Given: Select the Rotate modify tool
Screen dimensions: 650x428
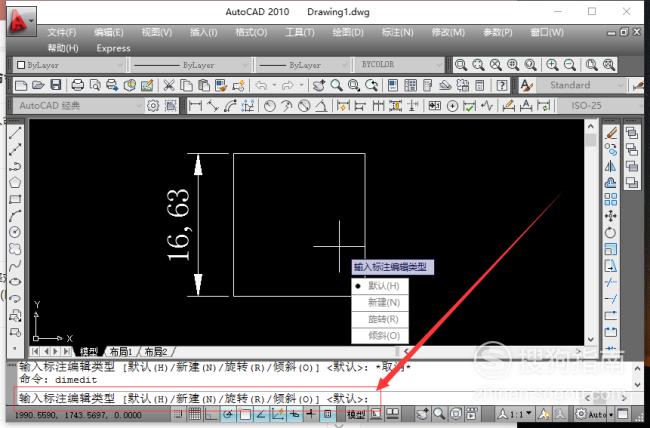Looking at the screenshot, I should tap(611, 233).
